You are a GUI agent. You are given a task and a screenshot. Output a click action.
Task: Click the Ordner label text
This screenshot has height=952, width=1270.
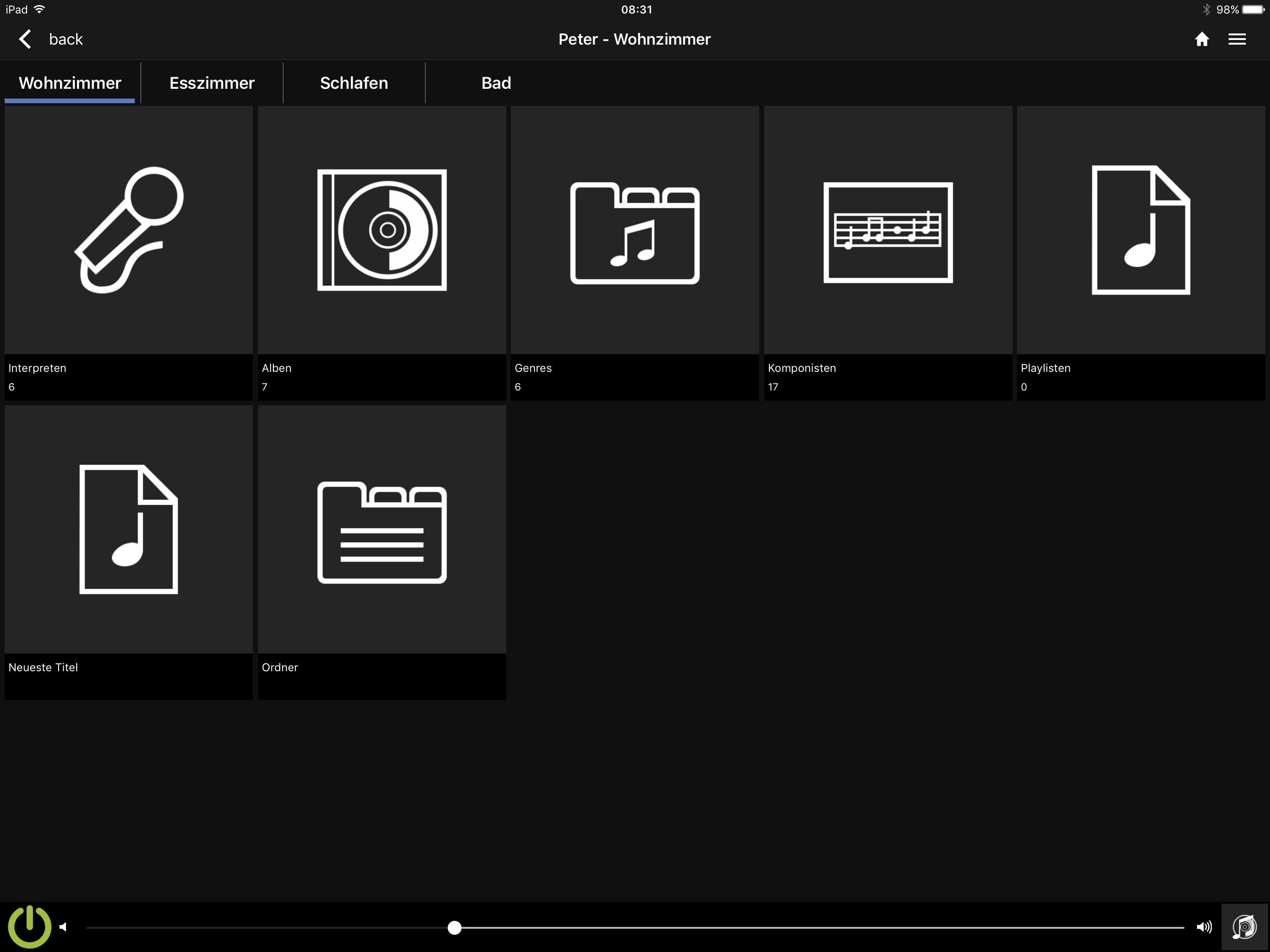279,667
